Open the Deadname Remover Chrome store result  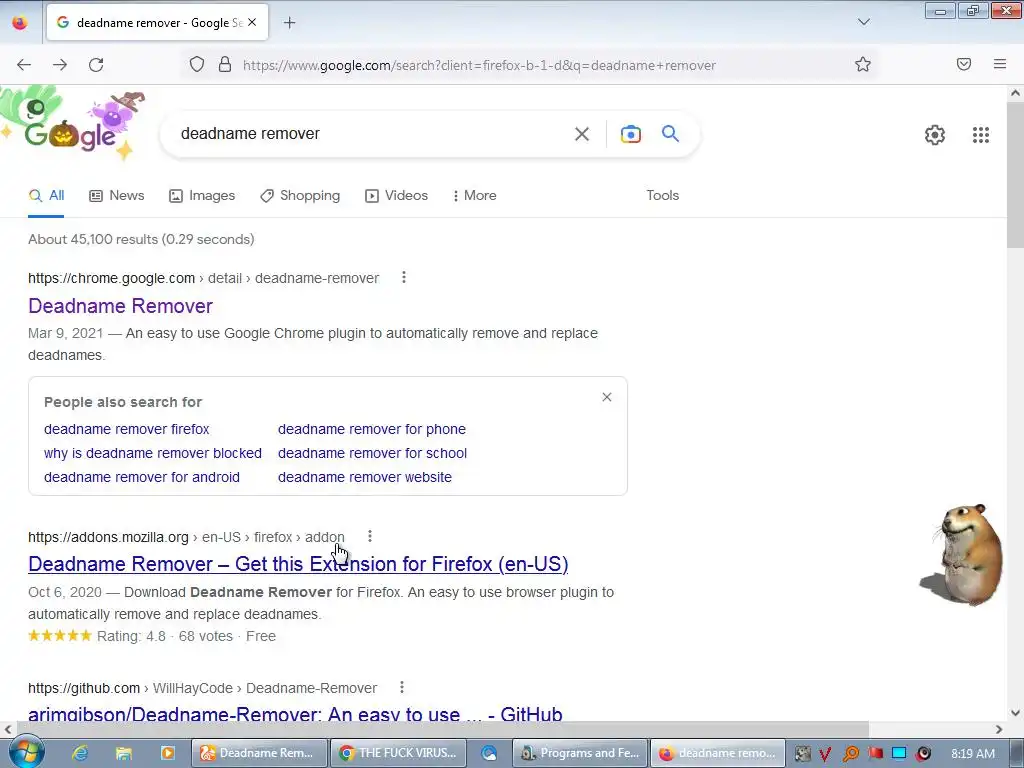click(121, 306)
